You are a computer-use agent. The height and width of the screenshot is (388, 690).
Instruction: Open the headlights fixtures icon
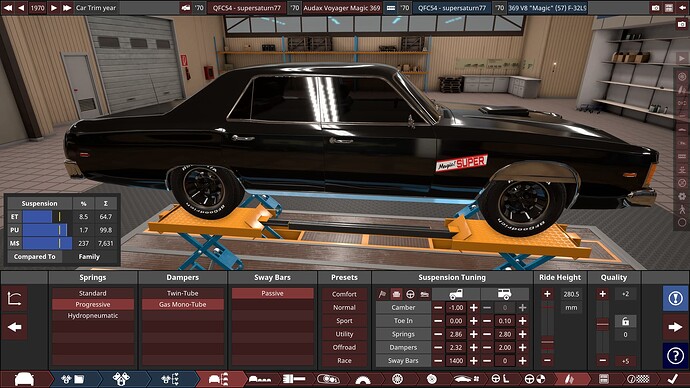(x=328, y=379)
